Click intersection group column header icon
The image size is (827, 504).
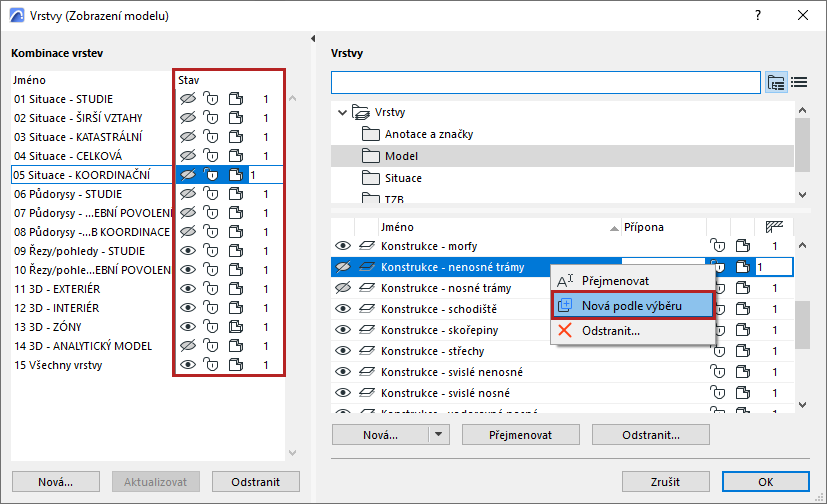point(774,227)
